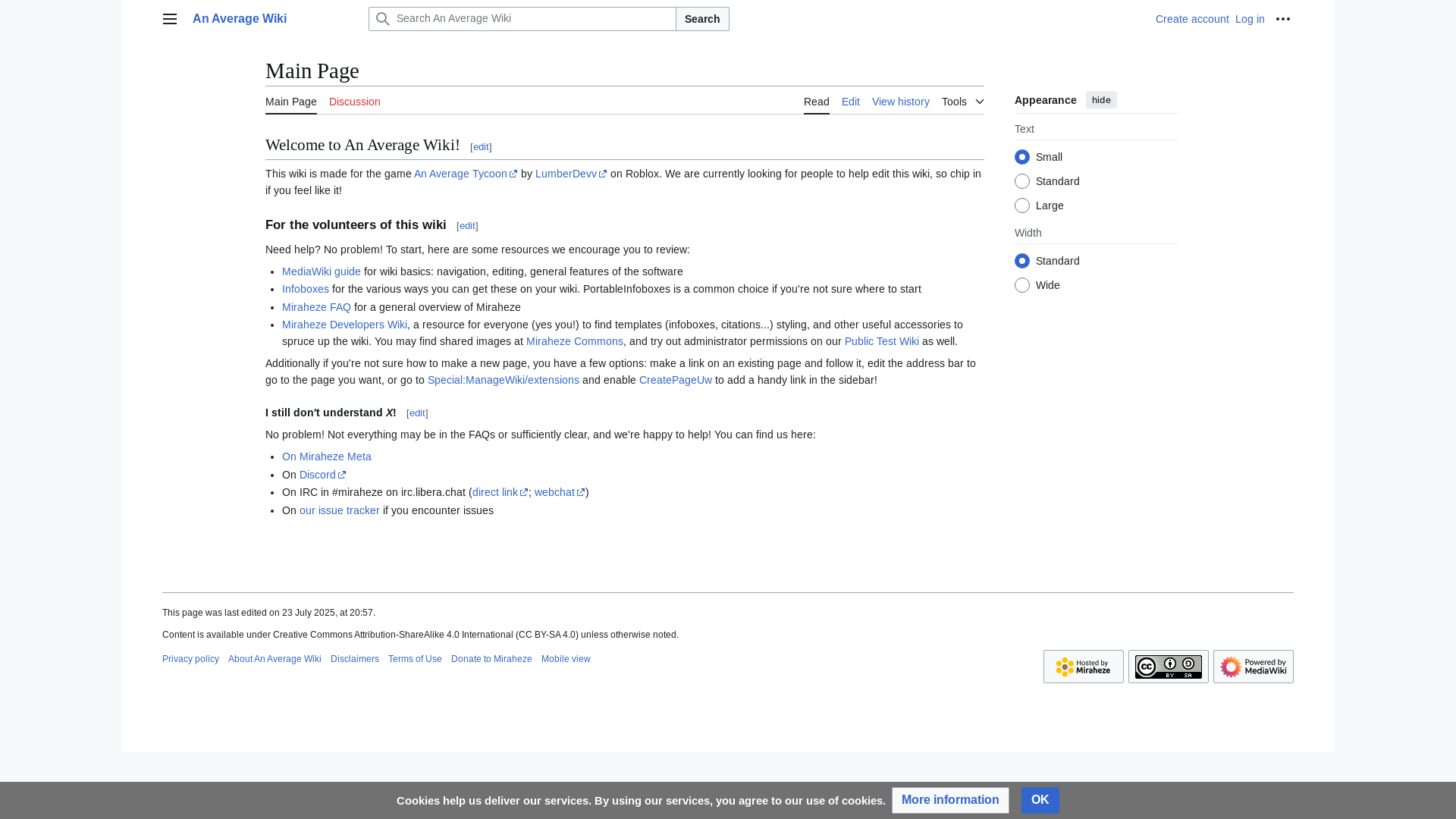Screen dimensions: 1456x819
Task: Open IRC direct link
Action: coord(500,492)
